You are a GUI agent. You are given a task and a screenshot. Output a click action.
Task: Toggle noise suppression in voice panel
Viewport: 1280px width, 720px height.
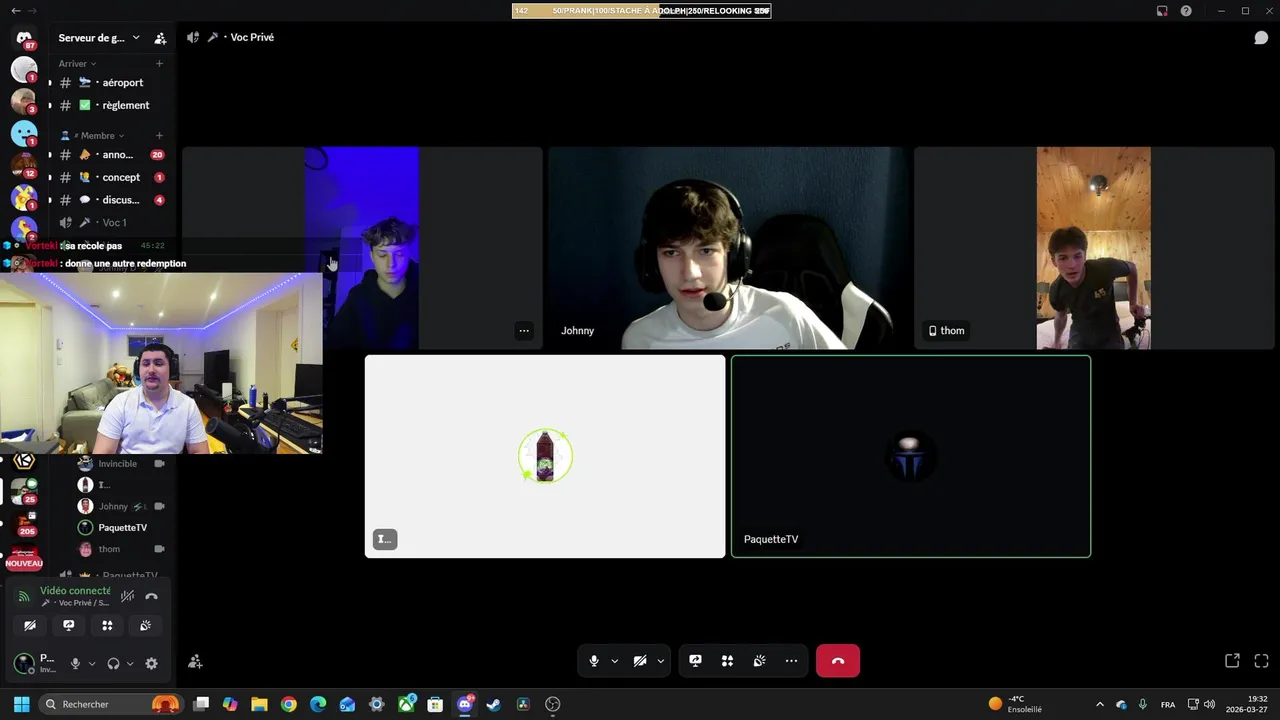coord(127,596)
